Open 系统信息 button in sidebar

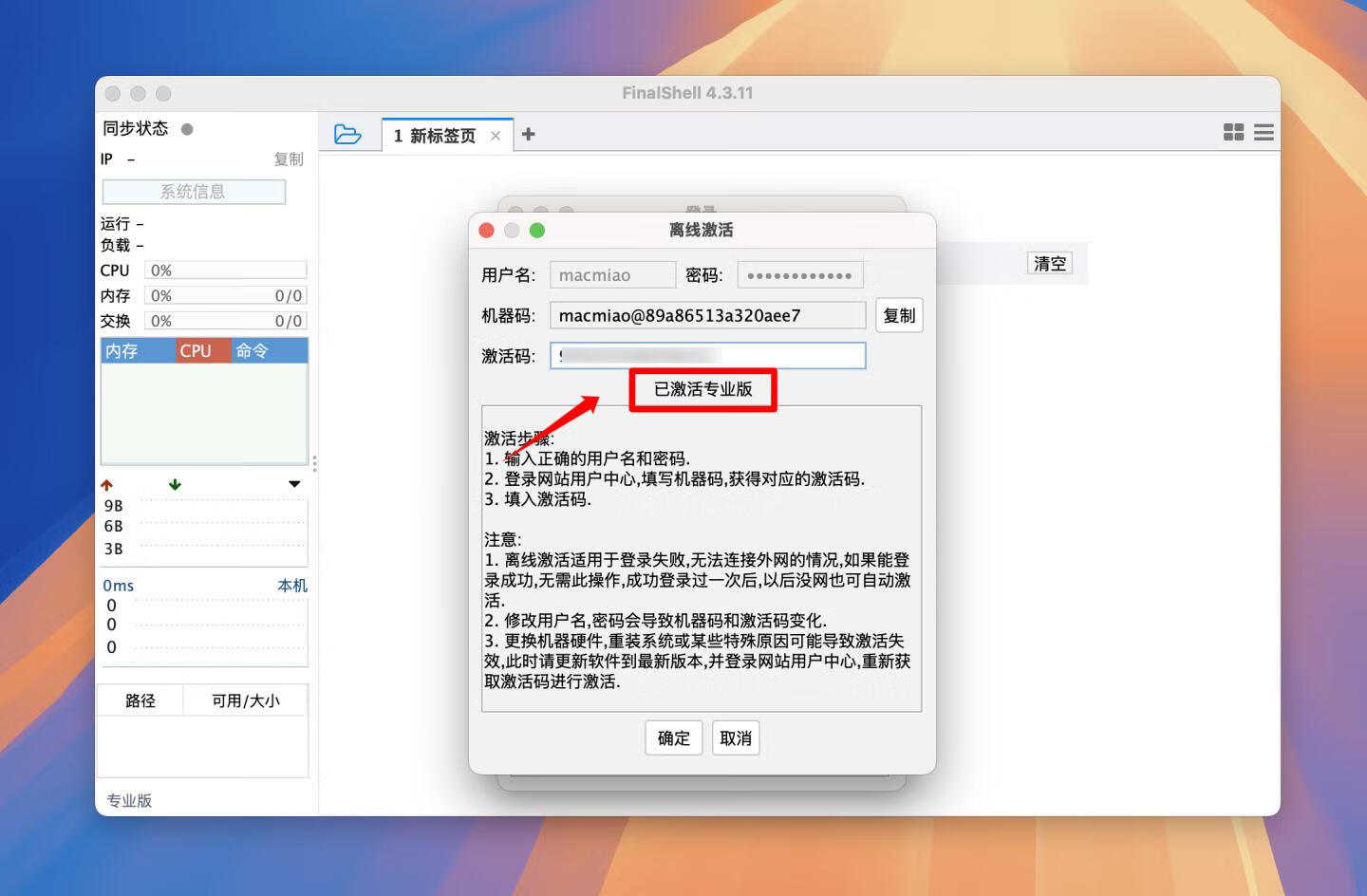pos(194,192)
